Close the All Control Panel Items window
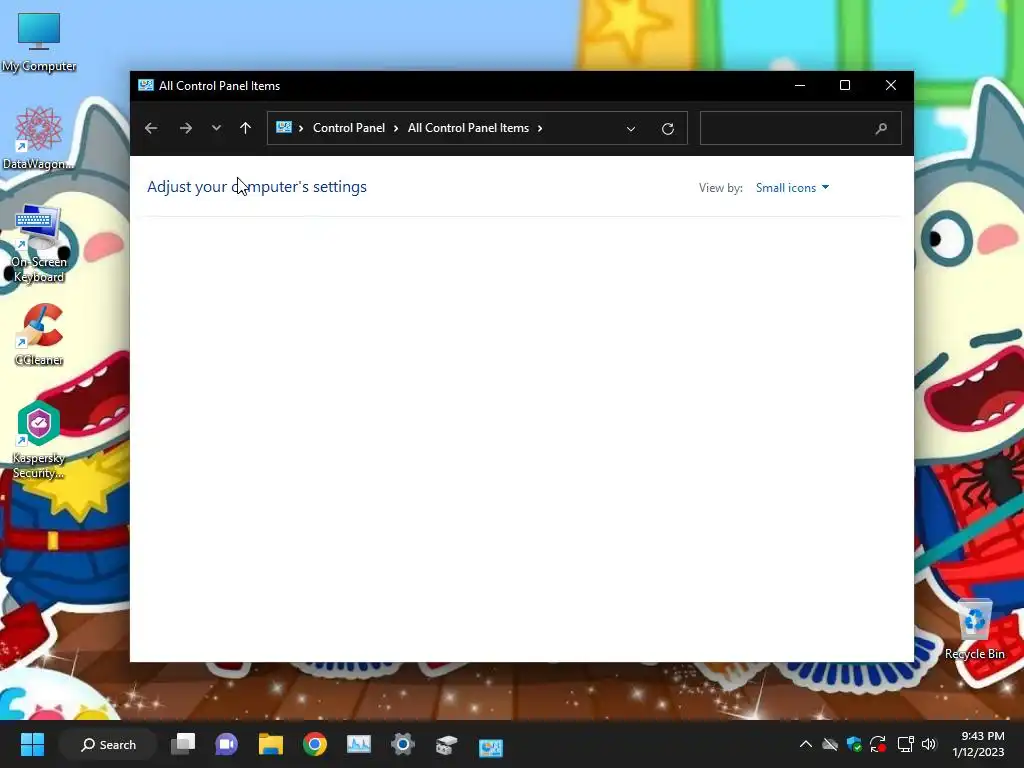 tap(891, 86)
